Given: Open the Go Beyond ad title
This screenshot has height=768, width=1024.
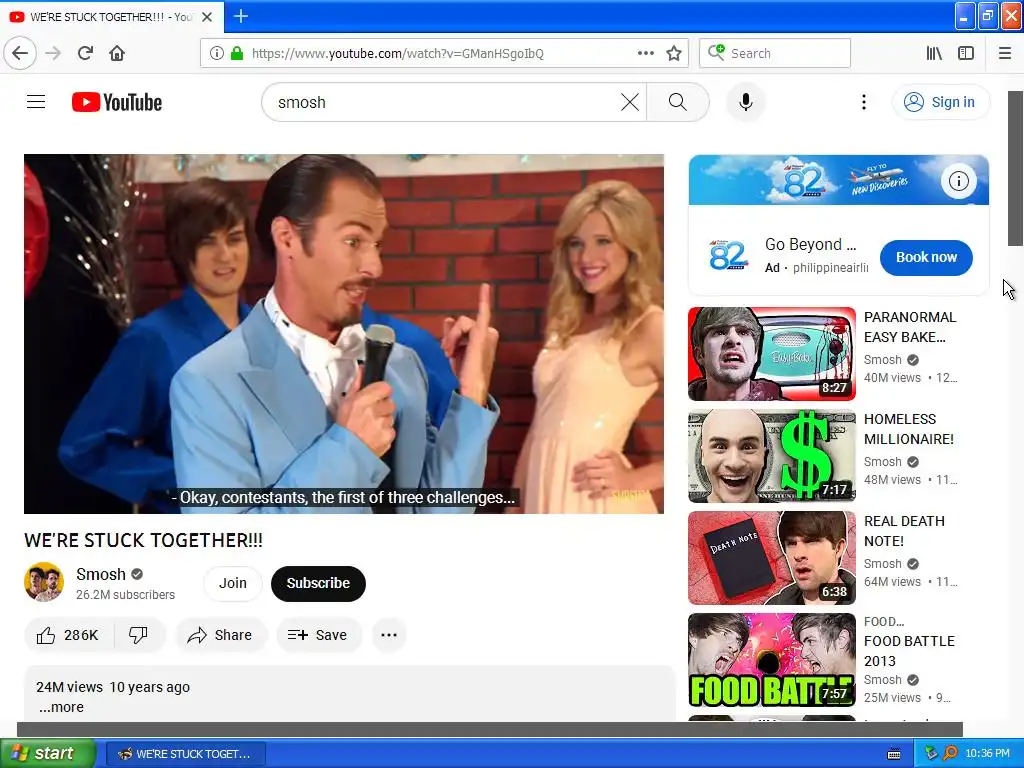Looking at the screenshot, I should (x=810, y=245).
